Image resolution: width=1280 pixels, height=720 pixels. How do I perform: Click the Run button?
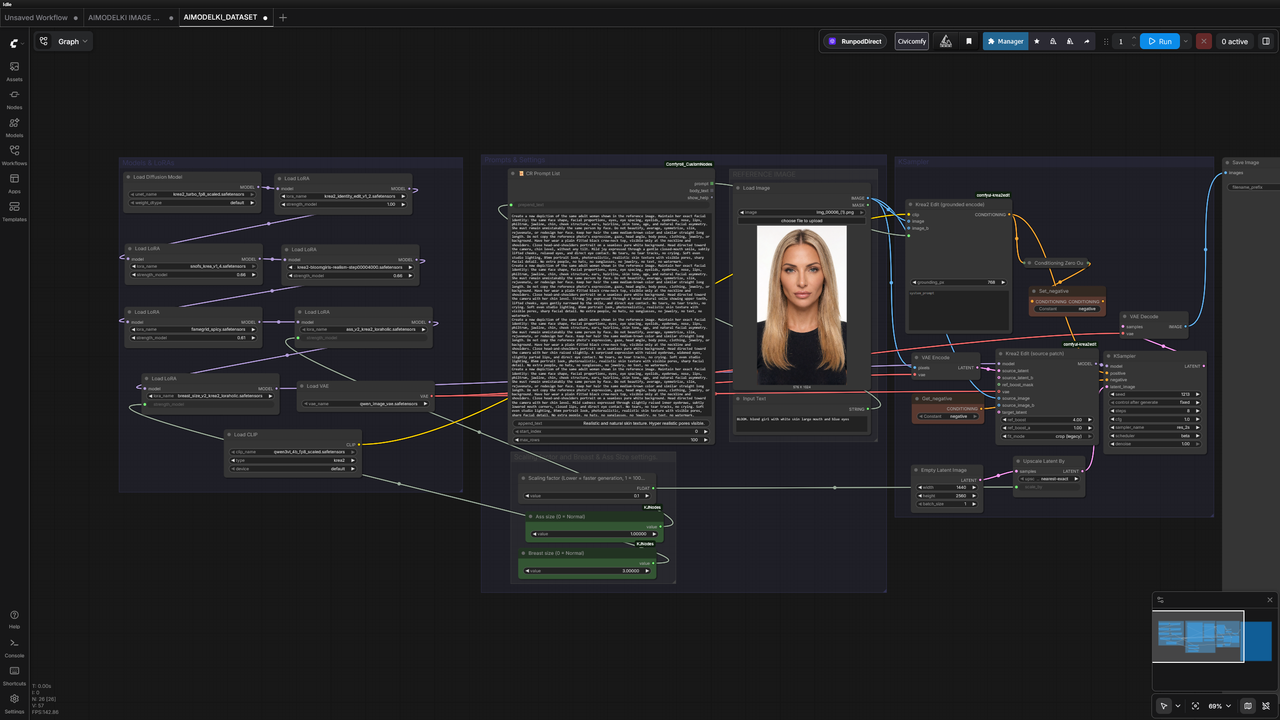pos(1160,41)
